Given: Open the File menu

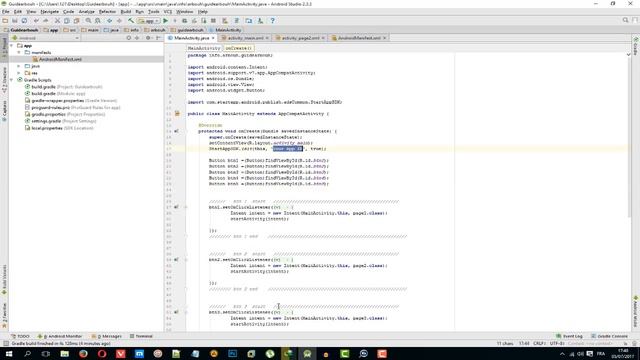Looking at the screenshot, I should 5,12.
